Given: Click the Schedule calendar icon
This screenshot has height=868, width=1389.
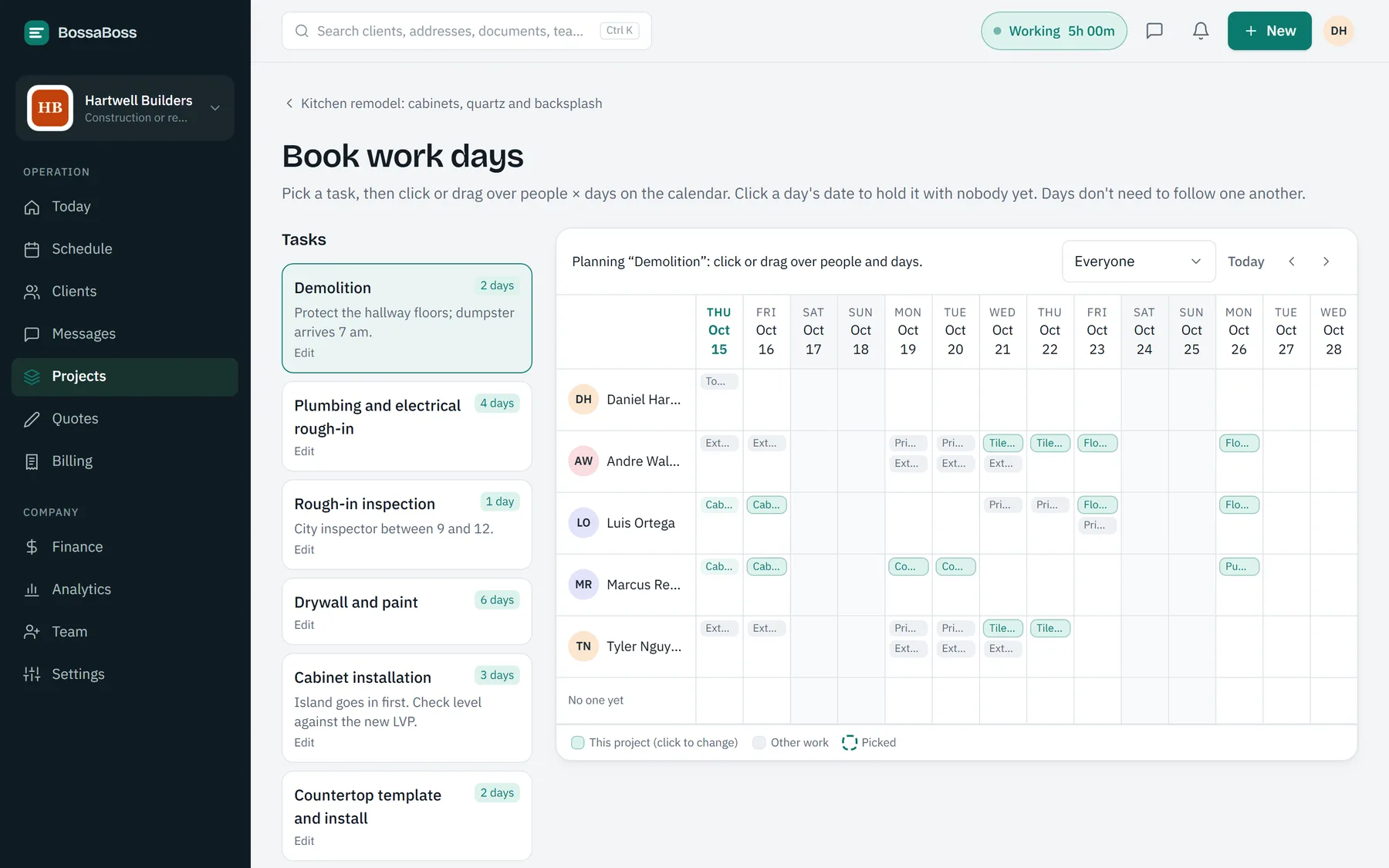Looking at the screenshot, I should point(32,249).
